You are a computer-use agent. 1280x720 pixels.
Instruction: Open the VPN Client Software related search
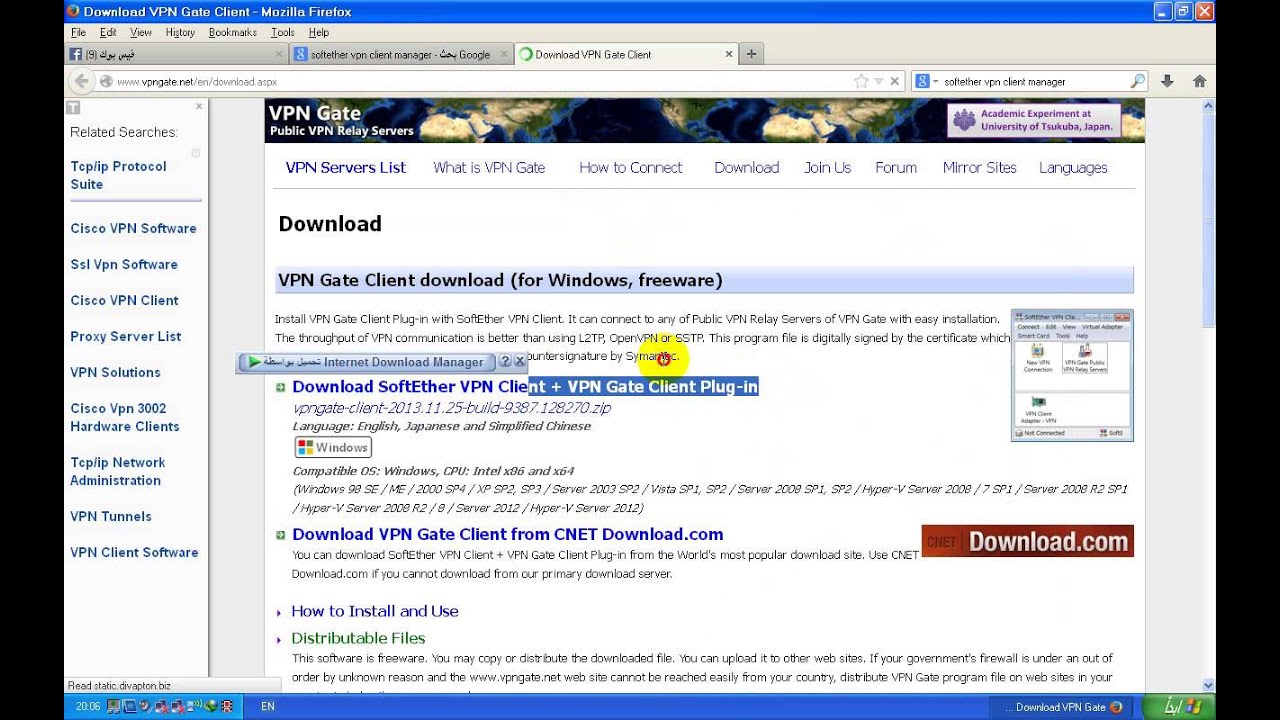134,552
